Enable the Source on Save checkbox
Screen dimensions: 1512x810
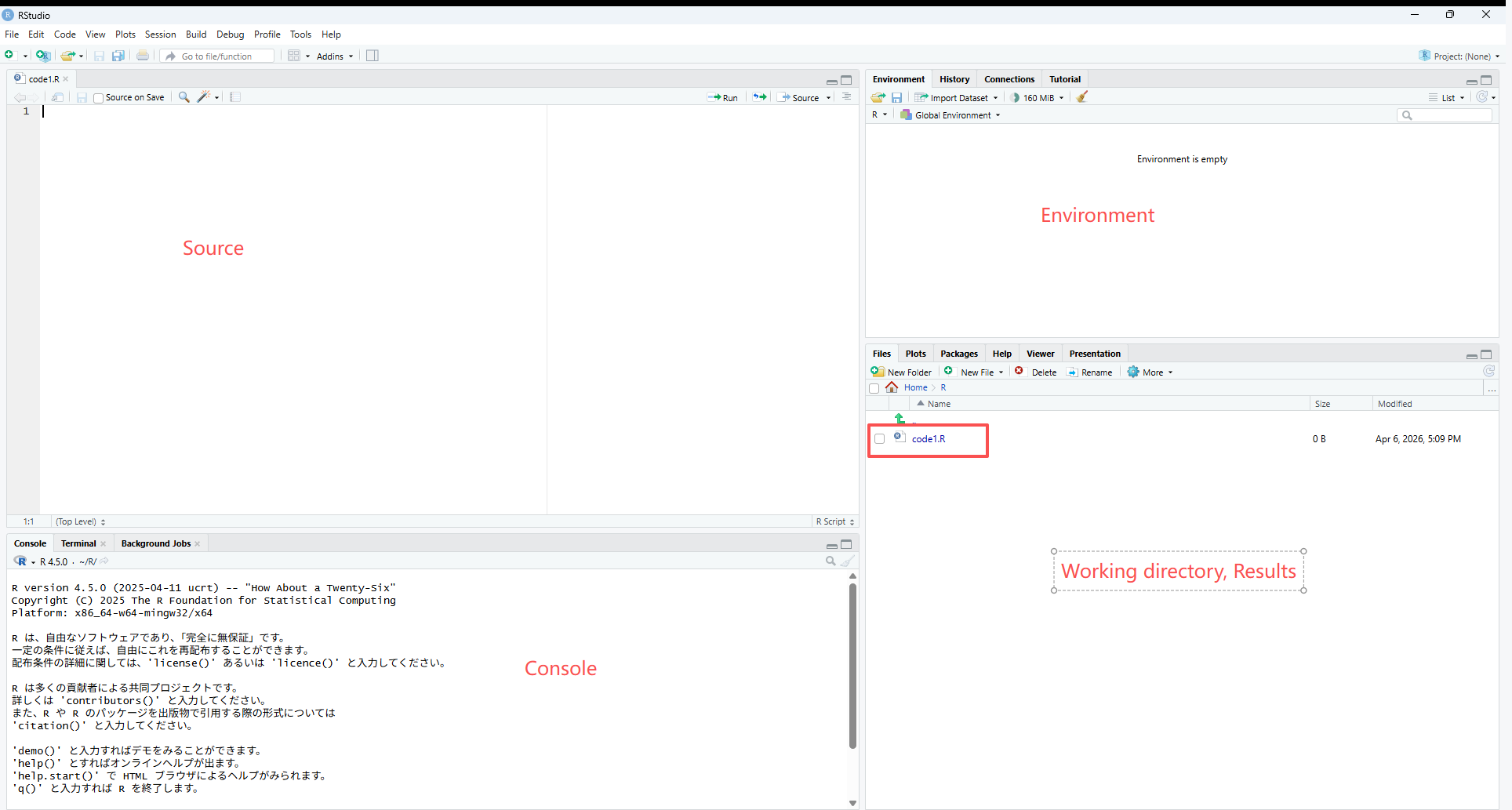click(99, 98)
